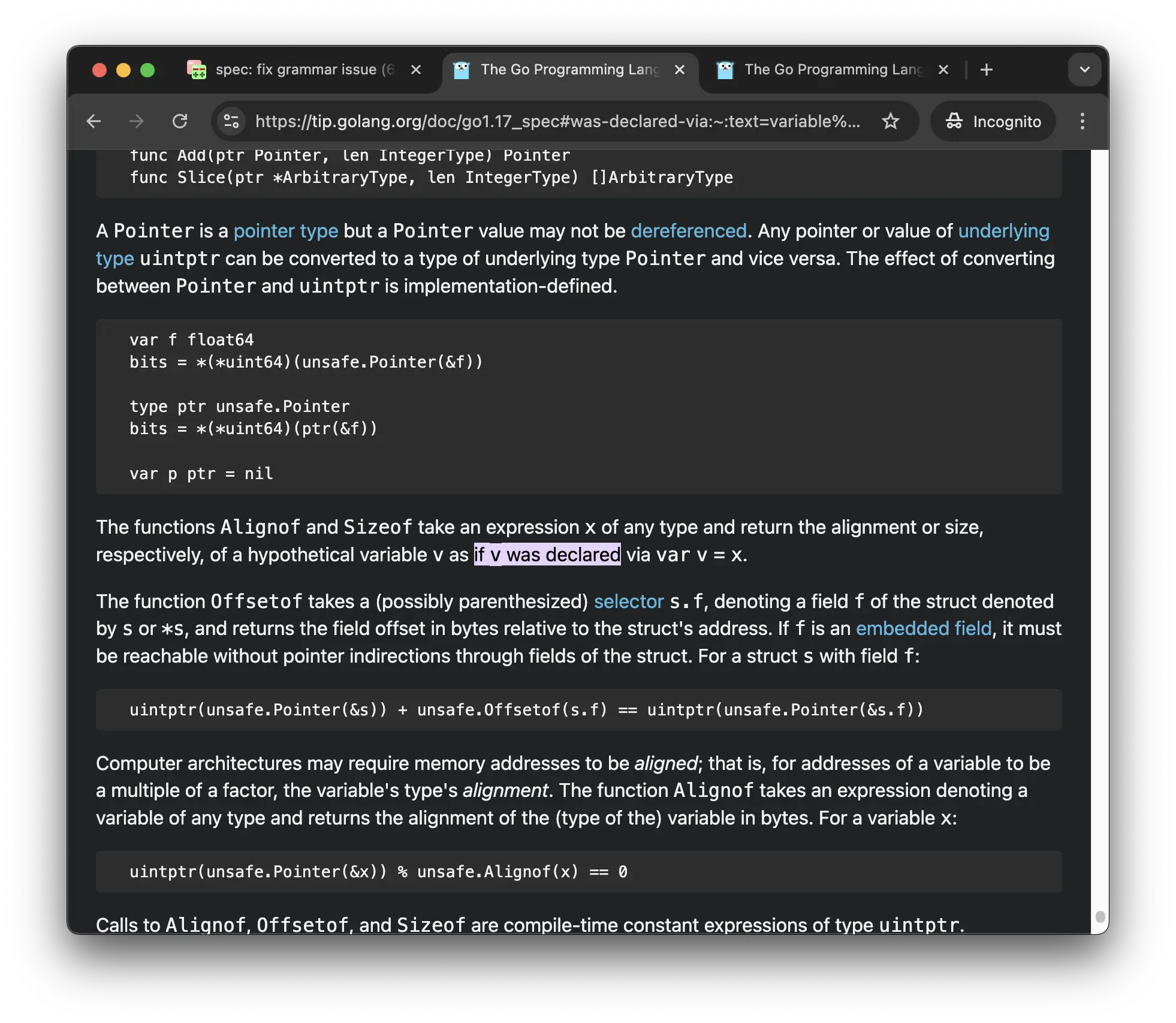Close the 'spec: fix grammar issue' tab

[416, 70]
